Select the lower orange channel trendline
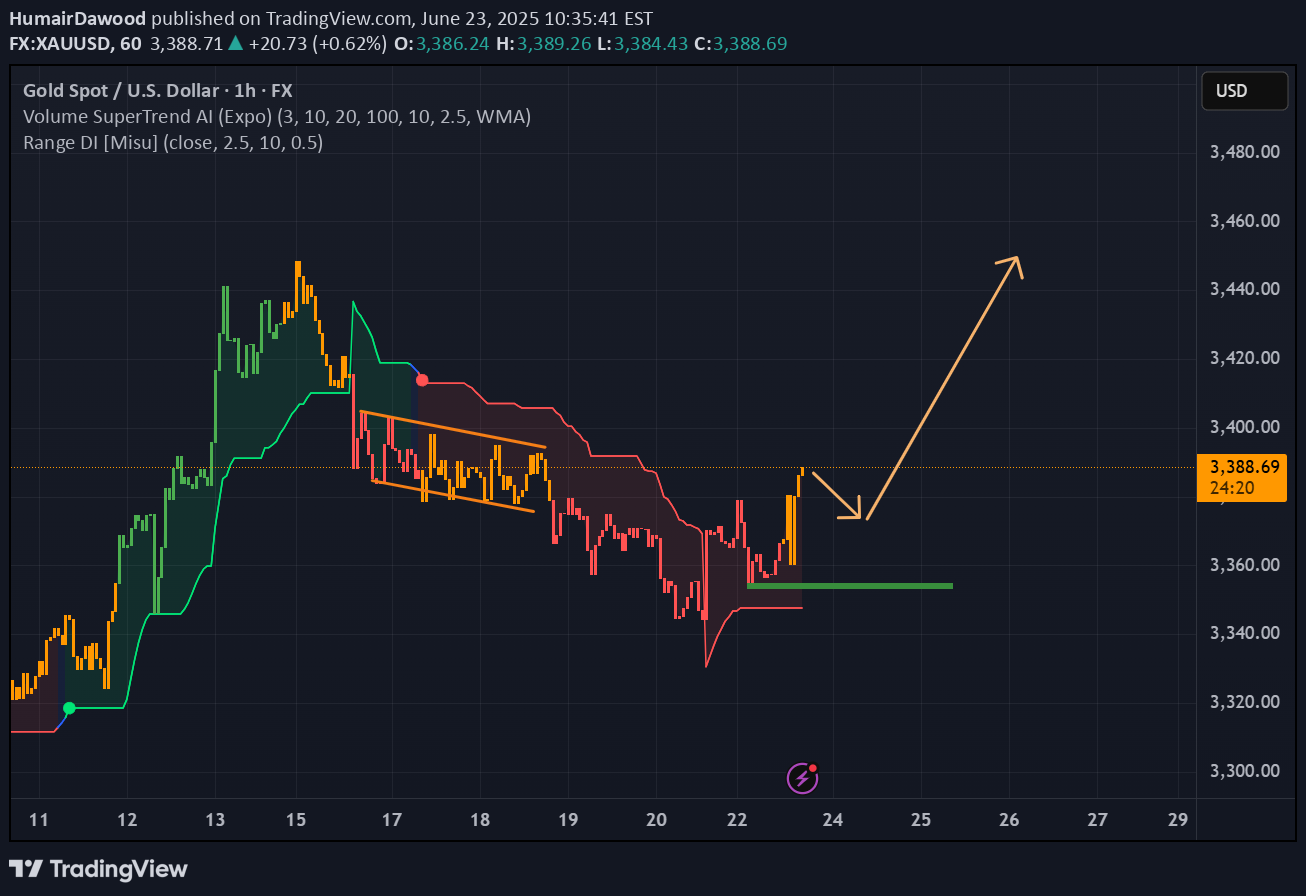Screen dimensions: 1306x896 [x=453, y=496]
